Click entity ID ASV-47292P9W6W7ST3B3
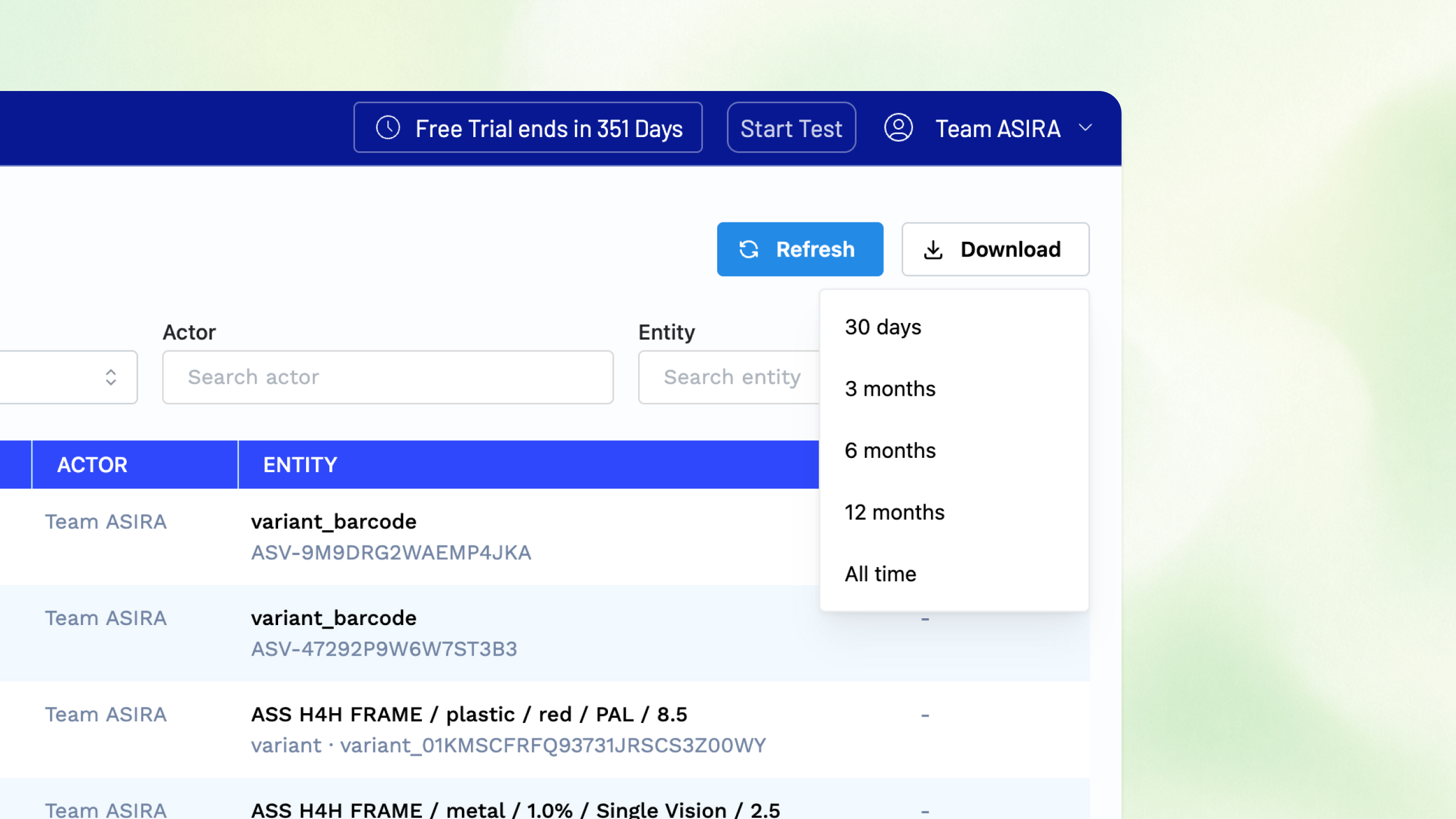1456x819 pixels. coord(384,649)
